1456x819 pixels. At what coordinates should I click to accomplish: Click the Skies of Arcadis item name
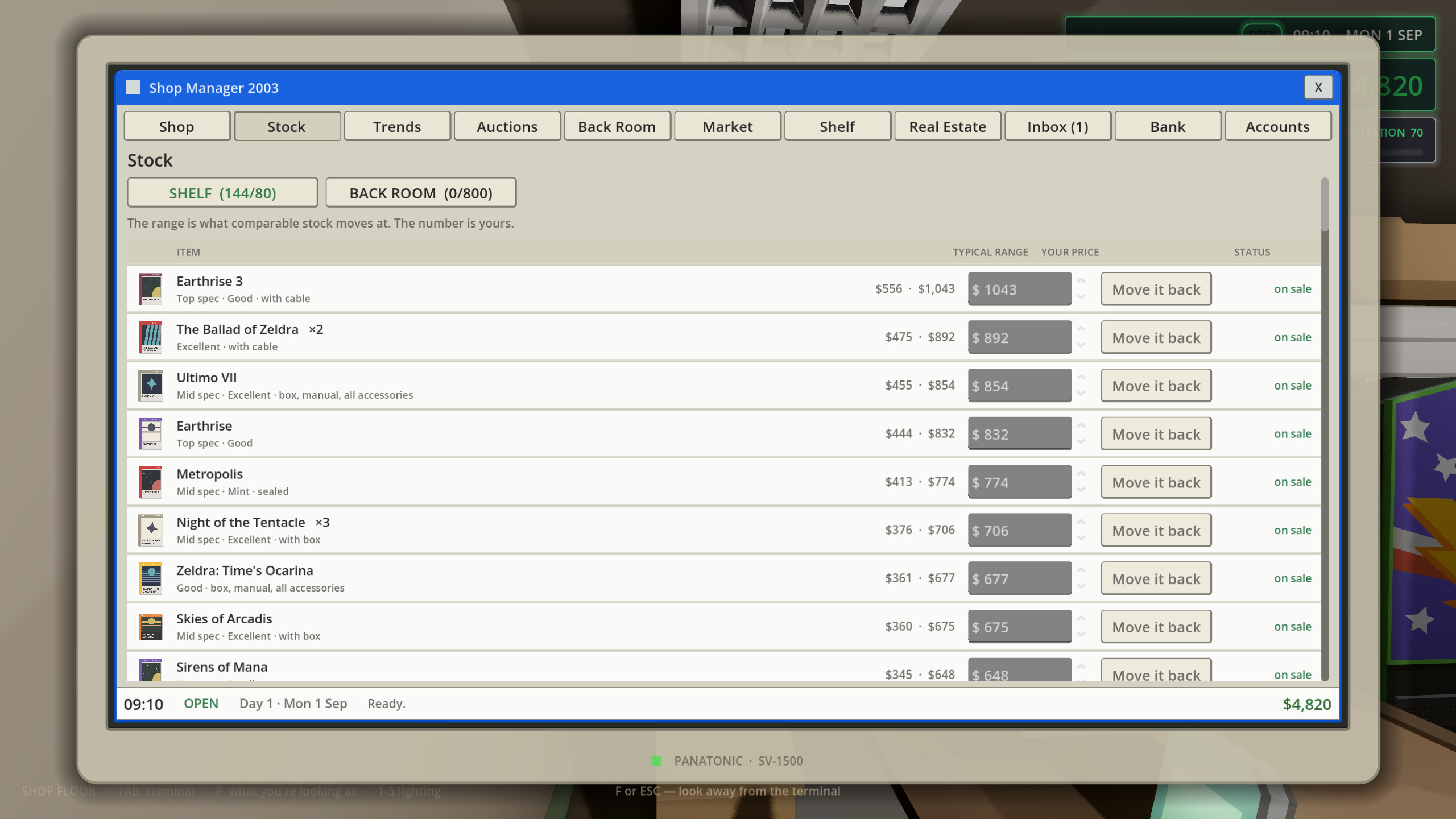pos(224,618)
